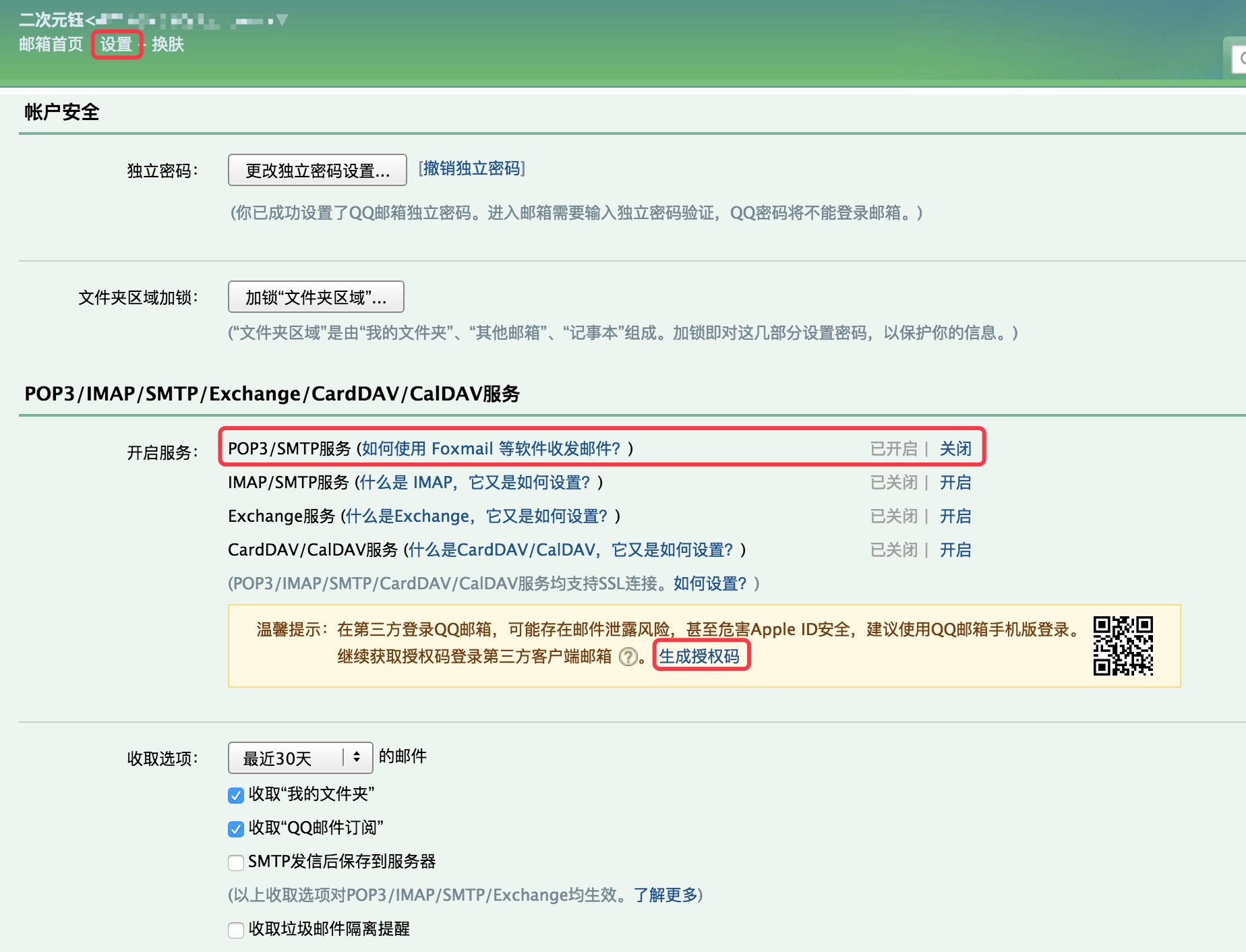Enable Exchange service via 开启

point(955,516)
